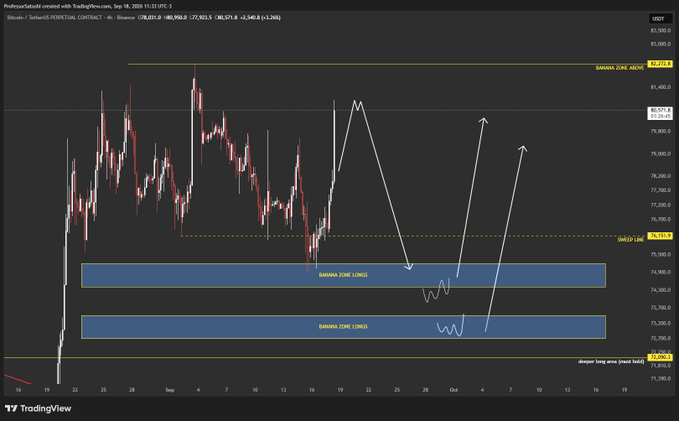Screen dimensions: 679x421
Task: Select the open value 78,031.0
Action: [149, 17]
